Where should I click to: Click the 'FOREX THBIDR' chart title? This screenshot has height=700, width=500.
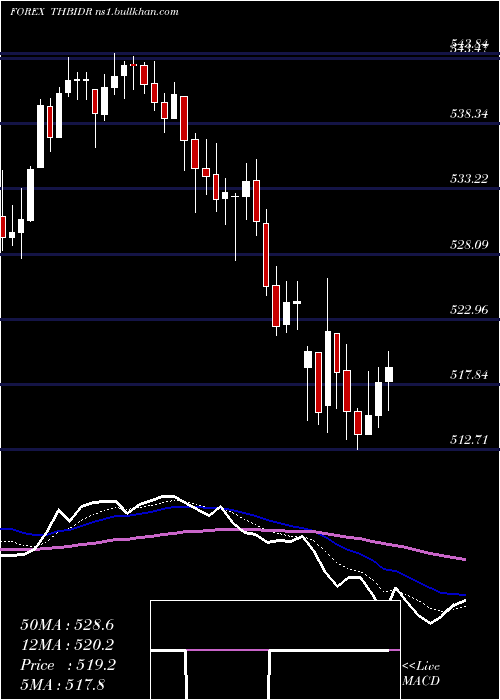(51, 12)
